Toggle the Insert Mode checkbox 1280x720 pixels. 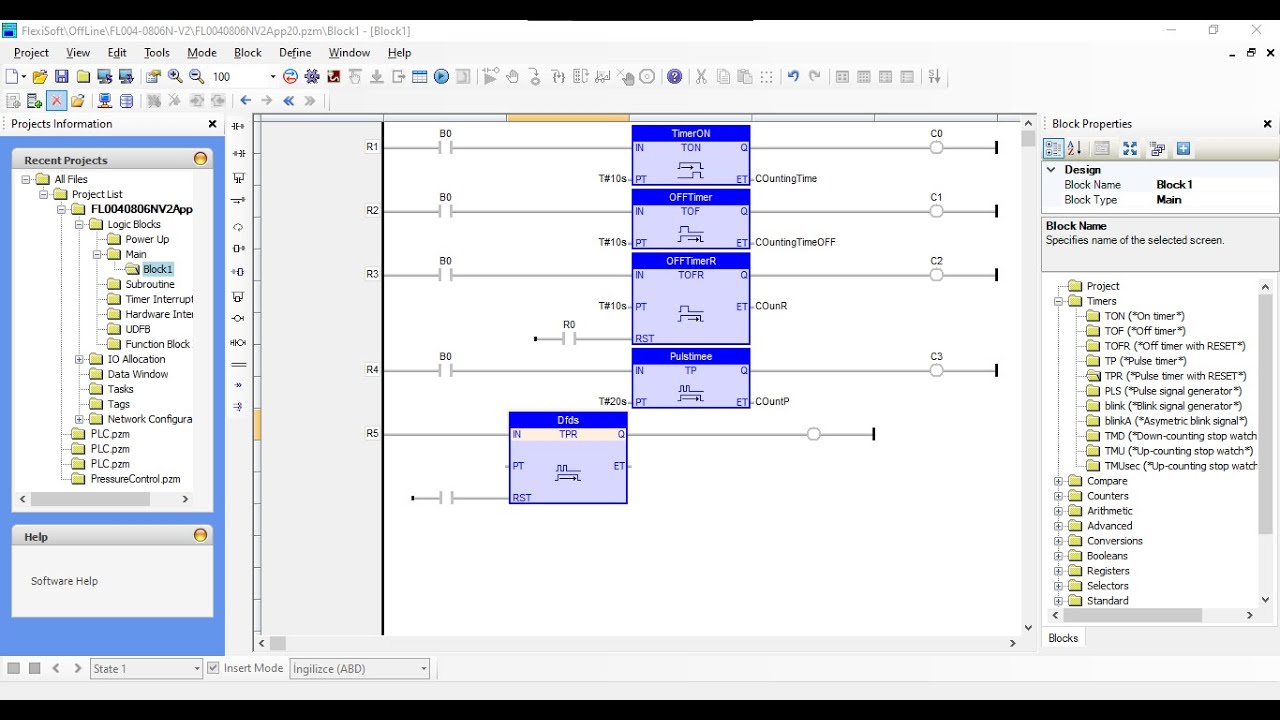pos(213,668)
